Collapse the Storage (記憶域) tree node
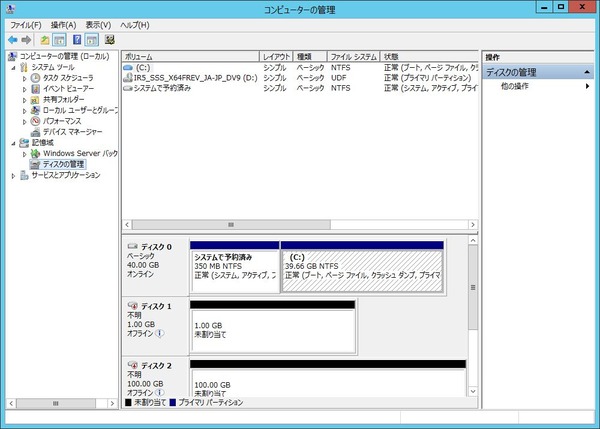 (13, 143)
